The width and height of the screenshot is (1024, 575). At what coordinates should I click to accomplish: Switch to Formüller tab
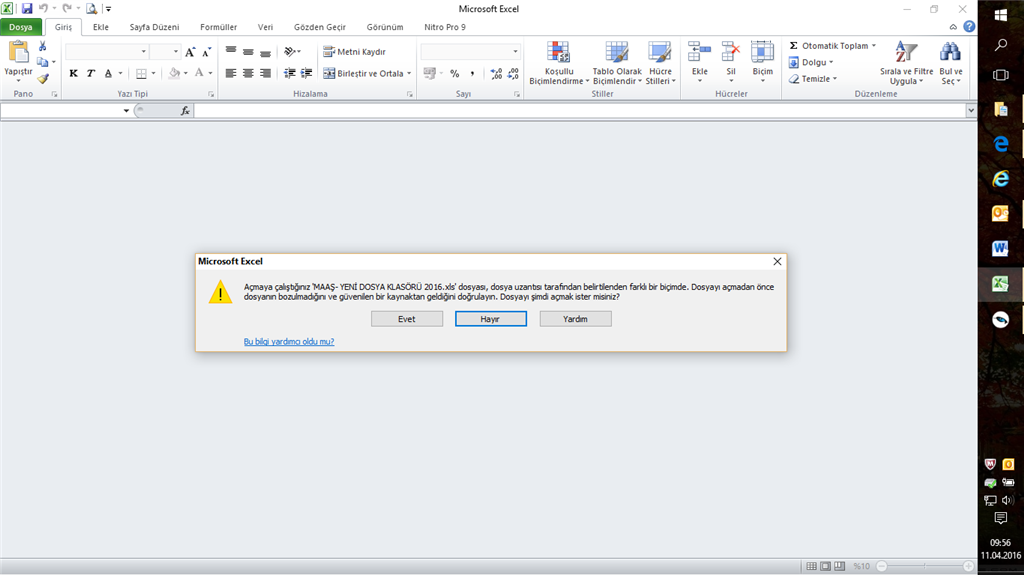218,27
